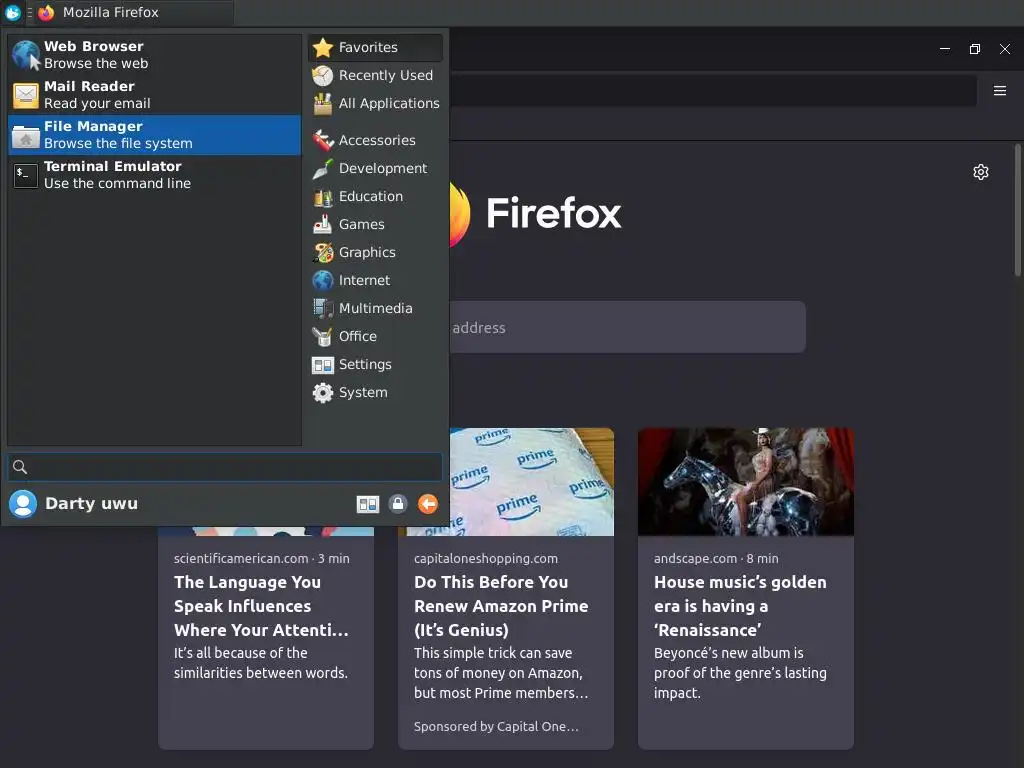Select the Recently Used category
Image resolution: width=1024 pixels, height=768 pixels.
tap(376, 75)
